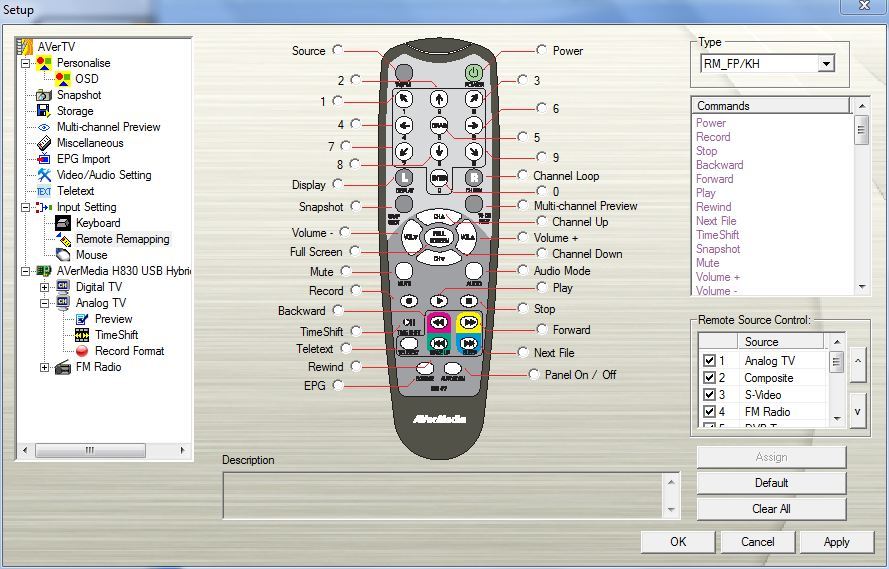
Task: Click the OK button
Action: tap(678, 542)
